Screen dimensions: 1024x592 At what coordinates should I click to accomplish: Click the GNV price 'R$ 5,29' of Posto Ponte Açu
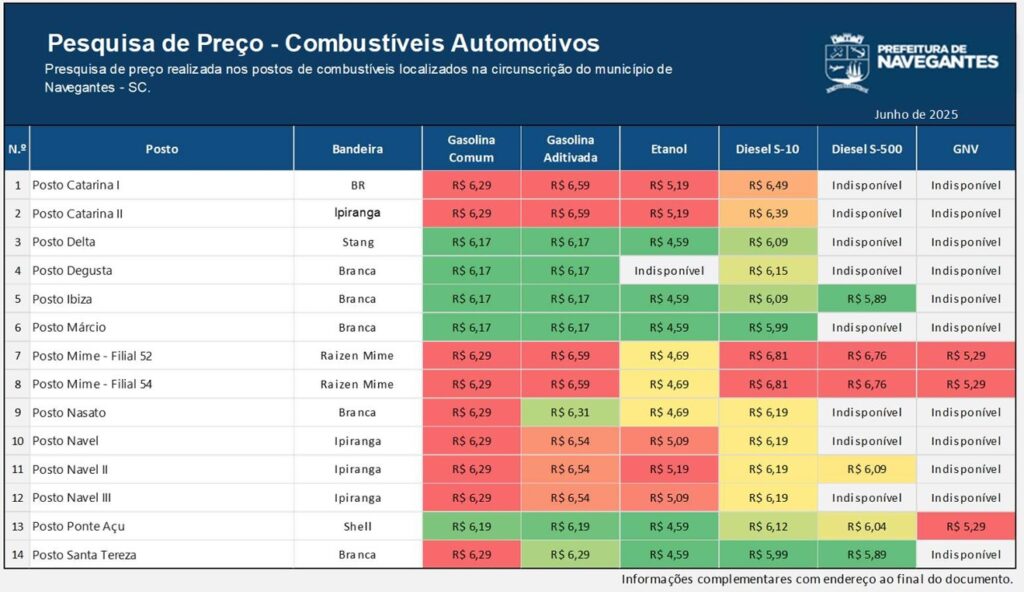pos(966,527)
